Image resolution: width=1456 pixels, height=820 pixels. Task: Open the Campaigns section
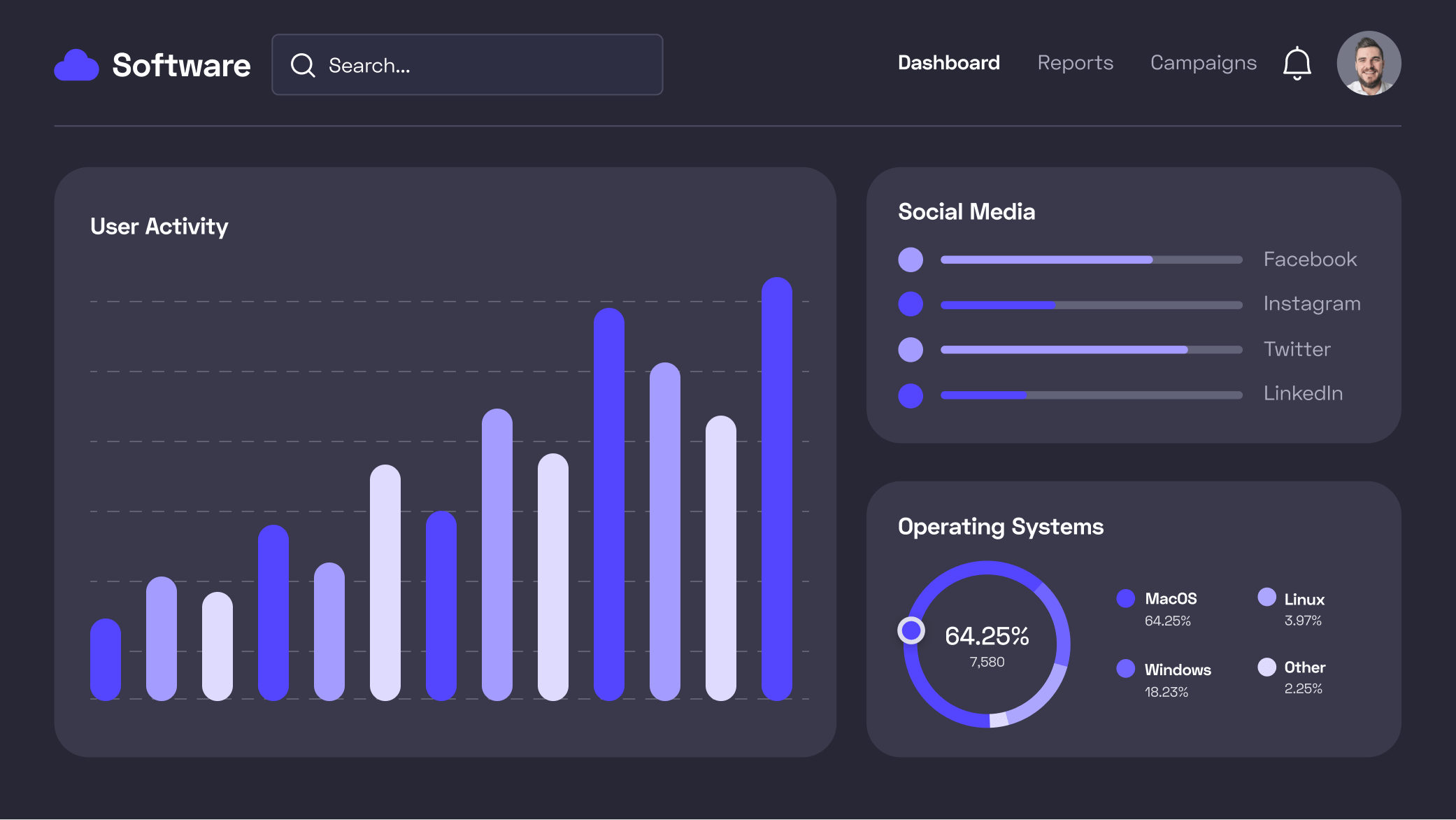[1202, 63]
